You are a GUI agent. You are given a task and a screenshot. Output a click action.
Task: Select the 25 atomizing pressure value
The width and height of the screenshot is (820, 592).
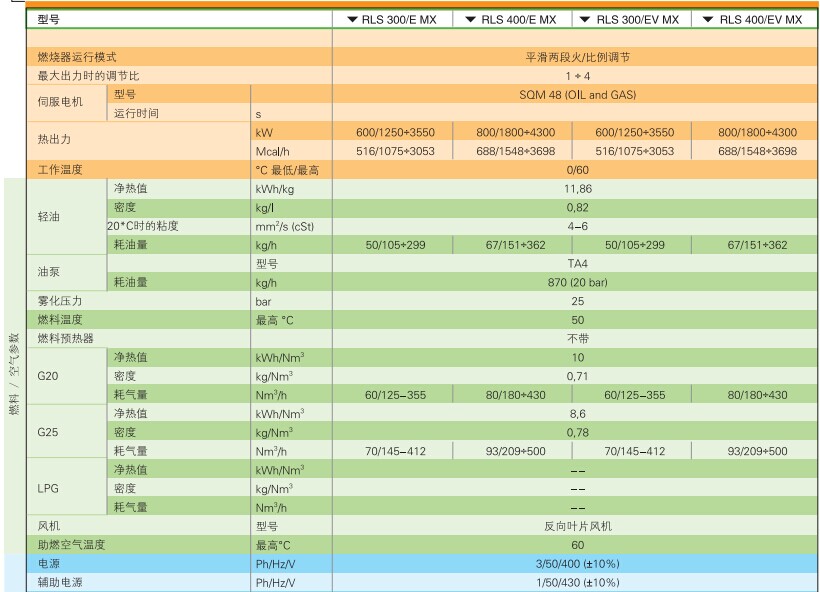[x=577, y=301]
